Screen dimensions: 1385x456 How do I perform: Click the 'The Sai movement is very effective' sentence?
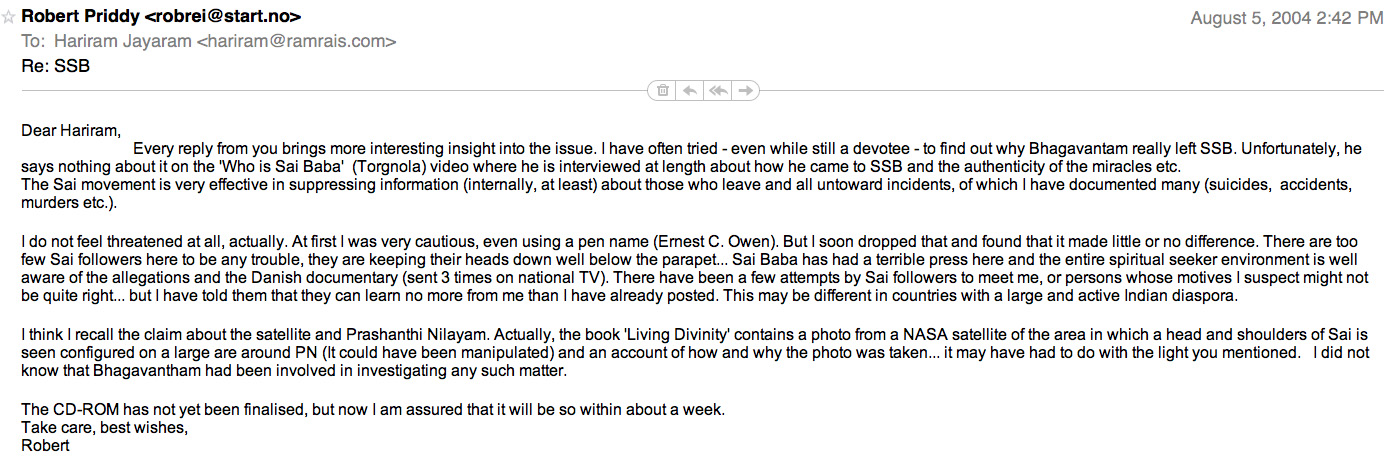(300, 187)
